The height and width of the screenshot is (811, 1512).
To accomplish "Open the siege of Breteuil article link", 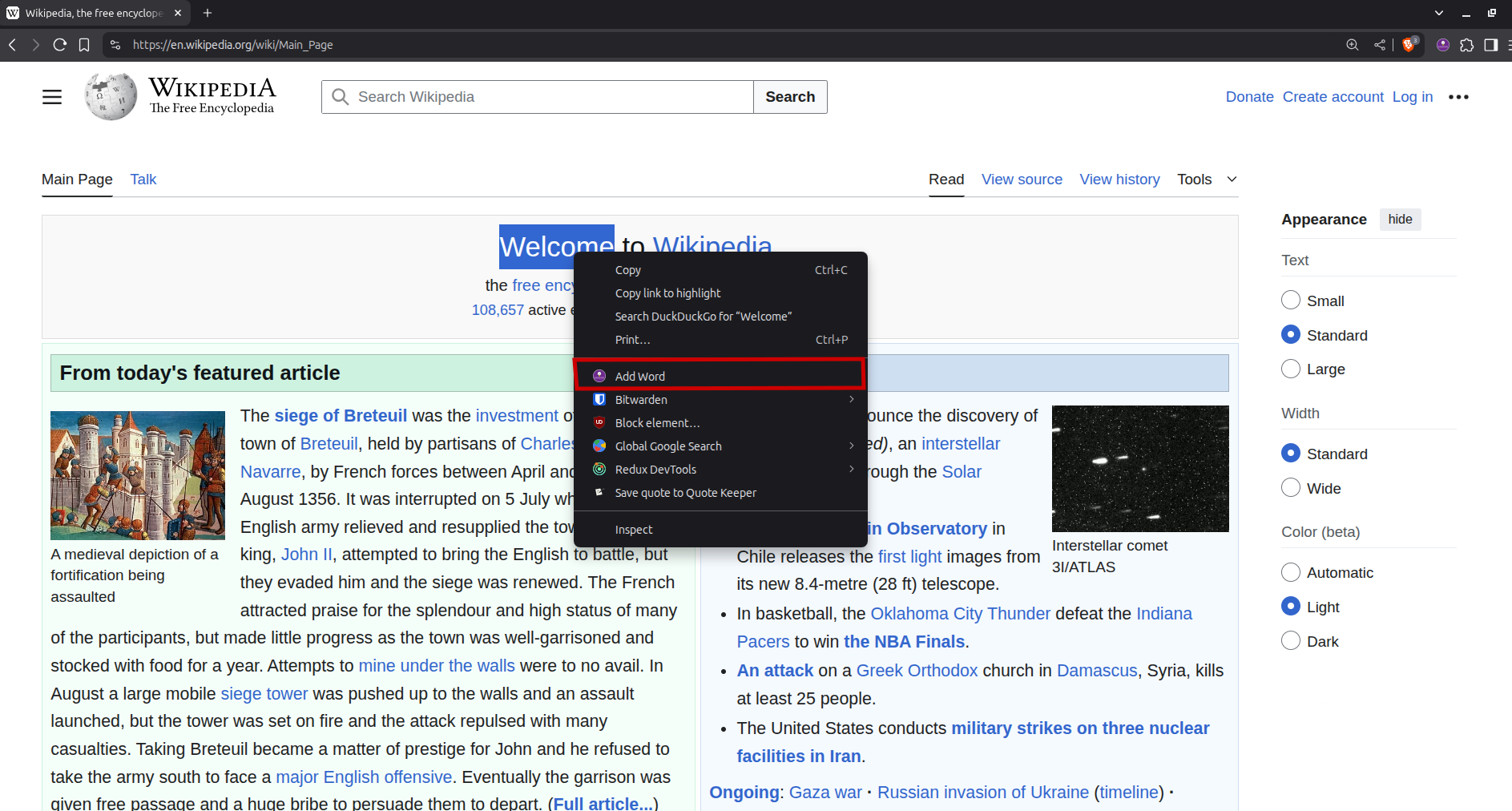I will [x=341, y=416].
